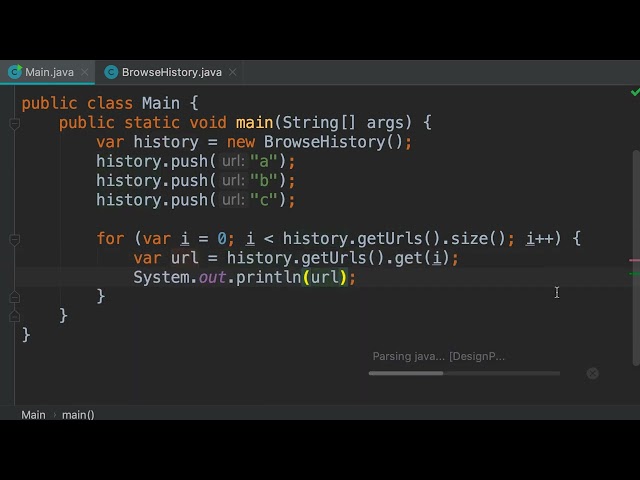Click the editor vertical scrollbar
The width and height of the screenshot is (640, 480).
point(636,257)
